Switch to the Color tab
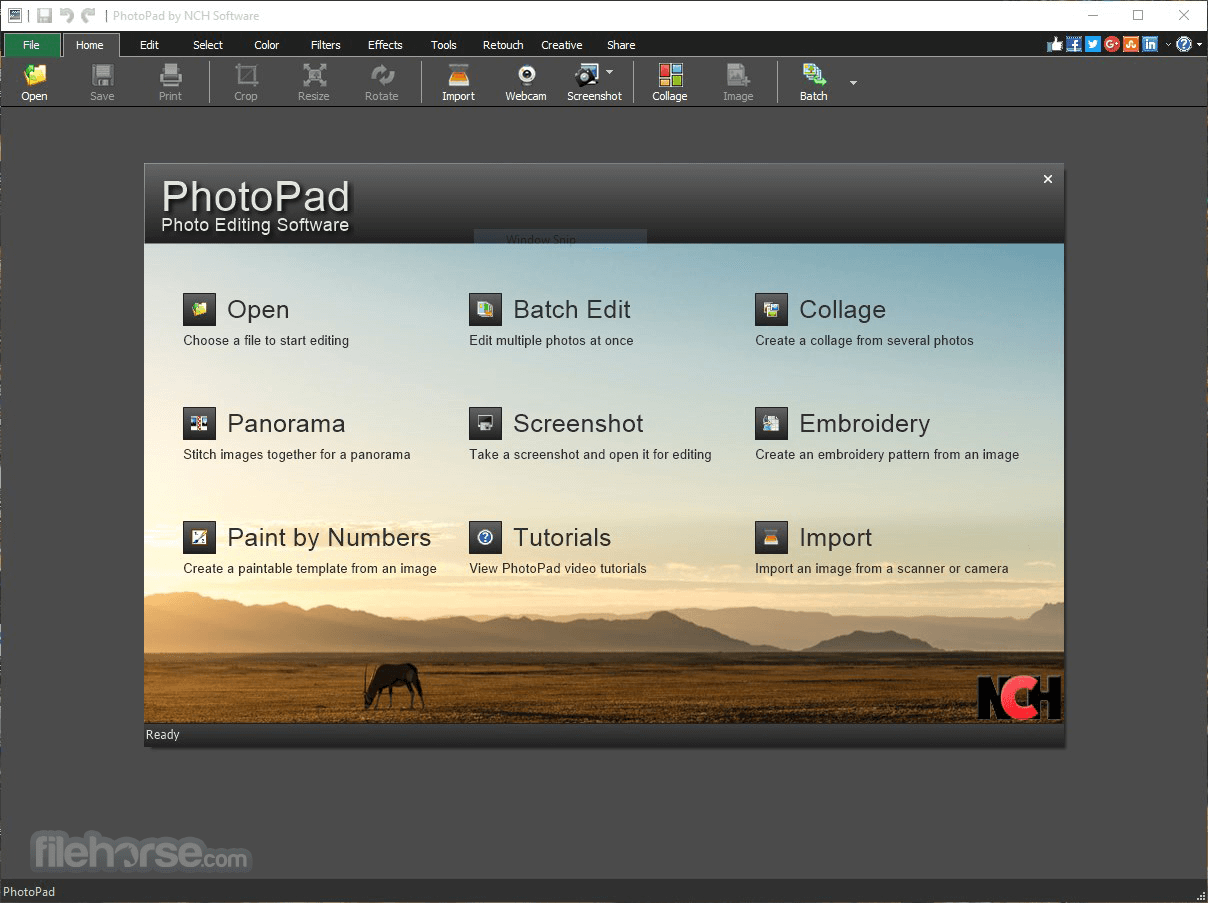 click(x=267, y=45)
